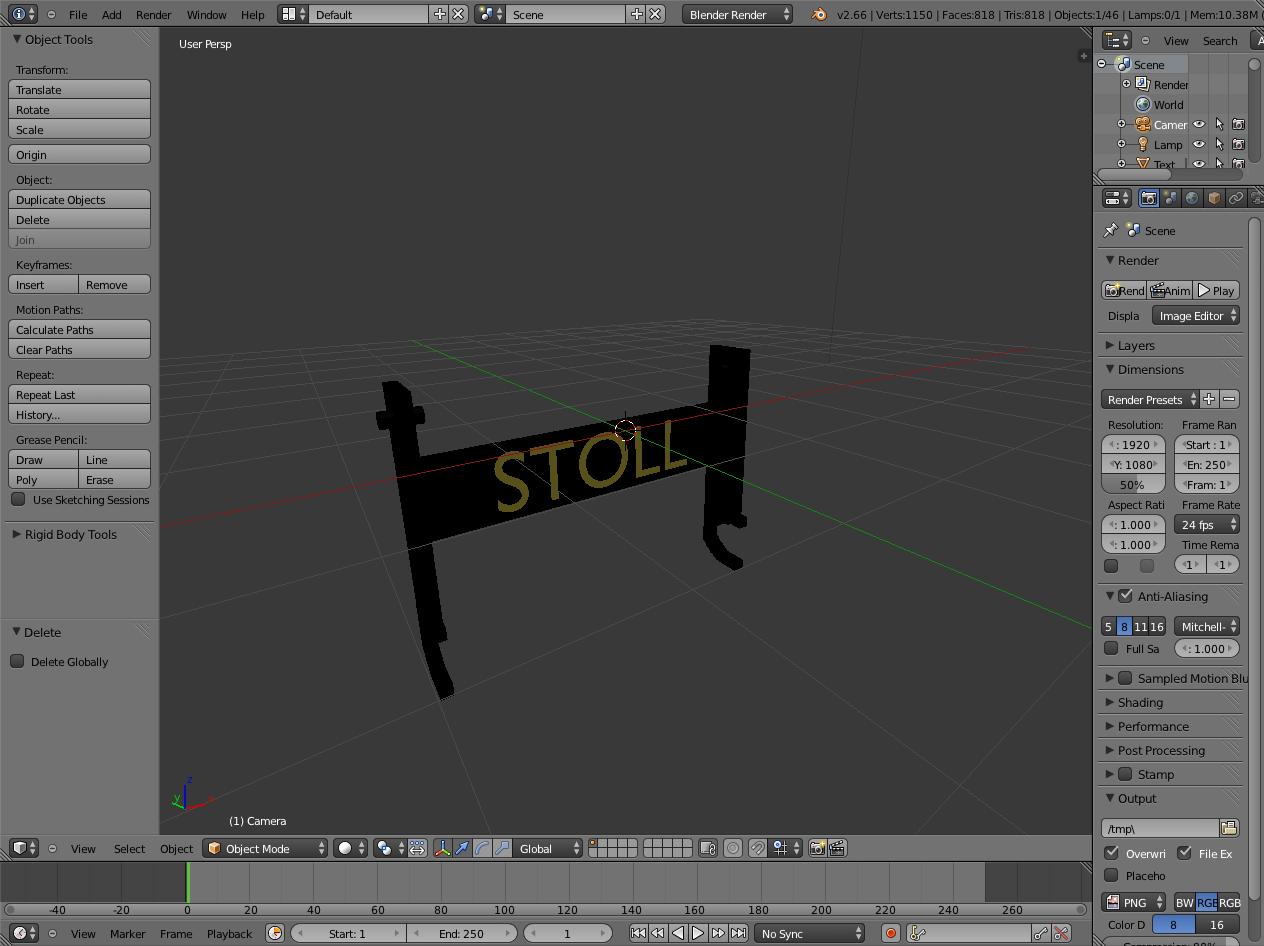
Task: Toggle lock camera and layers icon
Action: pos(707,848)
